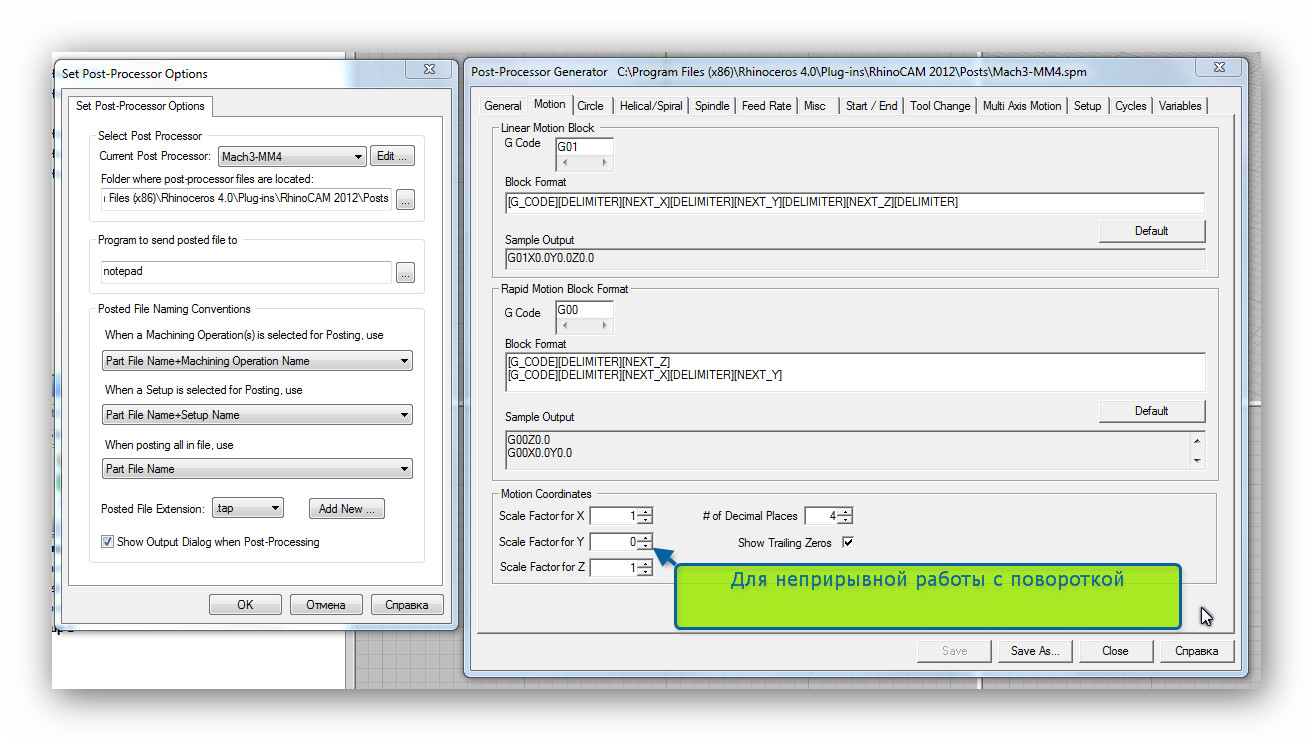Image resolution: width=1313 pixels, height=741 pixels.
Task: Close the Post-Processor Generator window
Action: tap(1220, 68)
